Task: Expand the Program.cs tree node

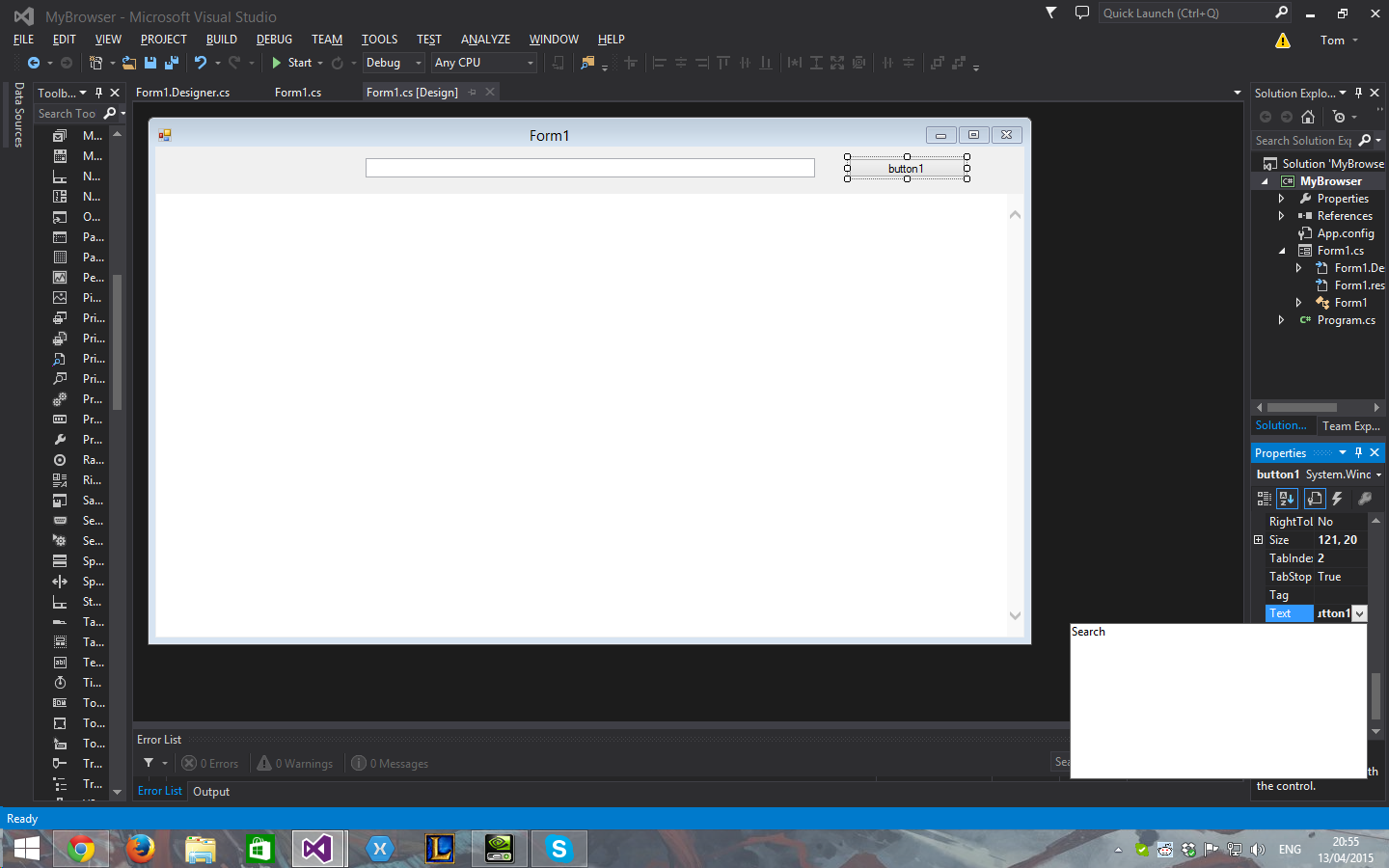Action: pyautogui.click(x=1281, y=320)
